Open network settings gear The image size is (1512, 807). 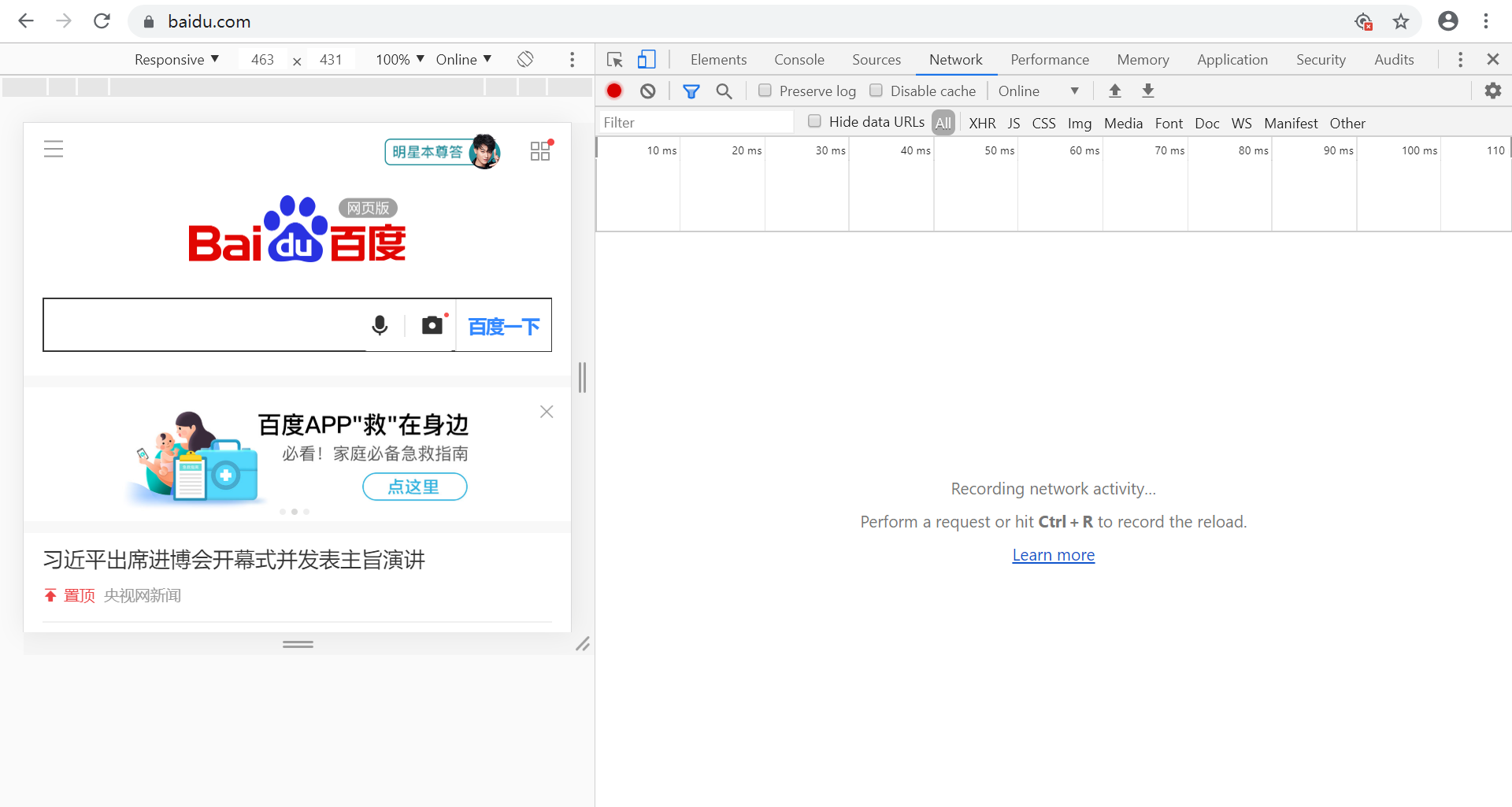point(1492,91)
